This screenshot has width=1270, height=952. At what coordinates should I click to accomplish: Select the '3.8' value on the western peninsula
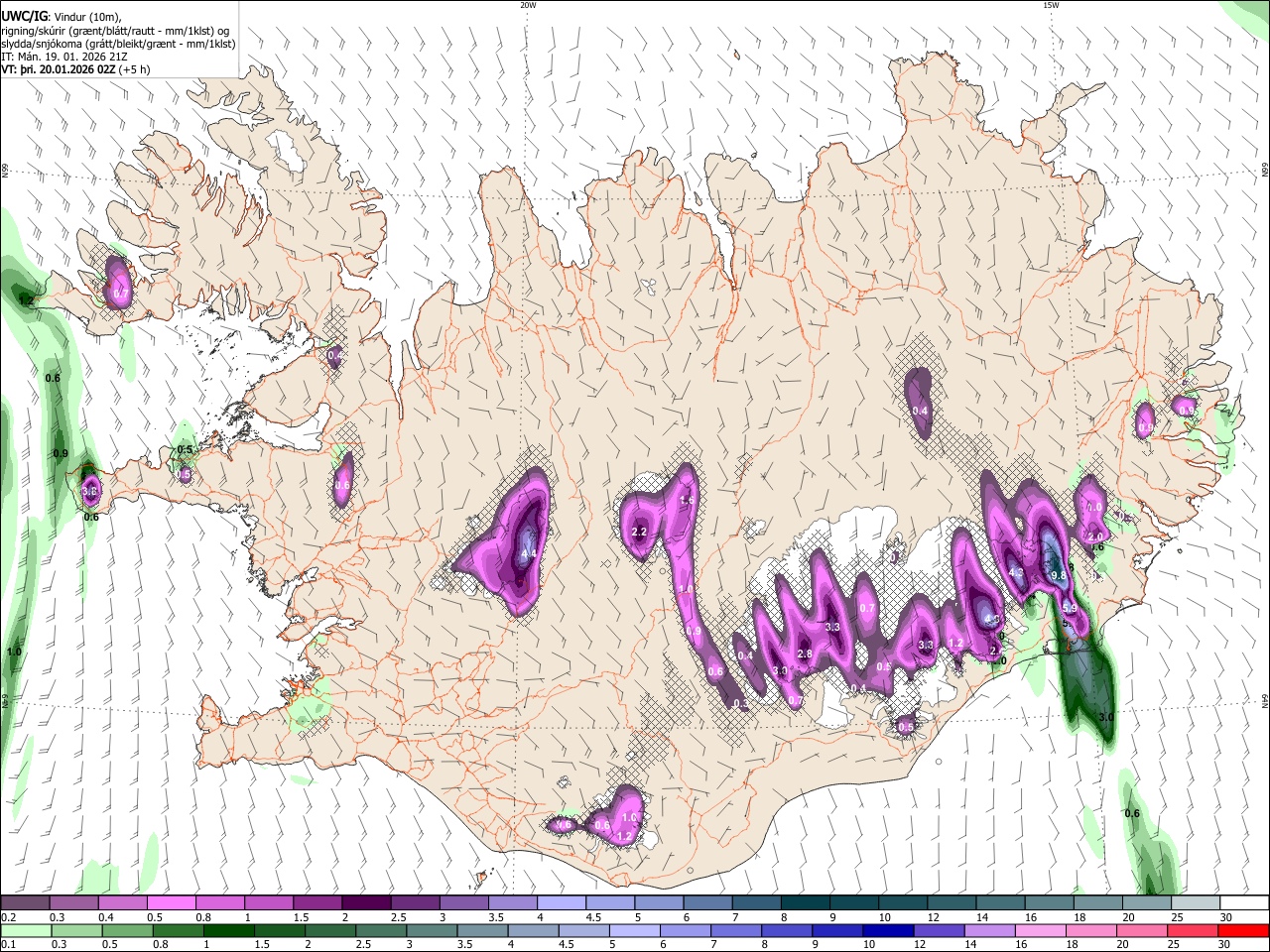click(x=89, y=491)
